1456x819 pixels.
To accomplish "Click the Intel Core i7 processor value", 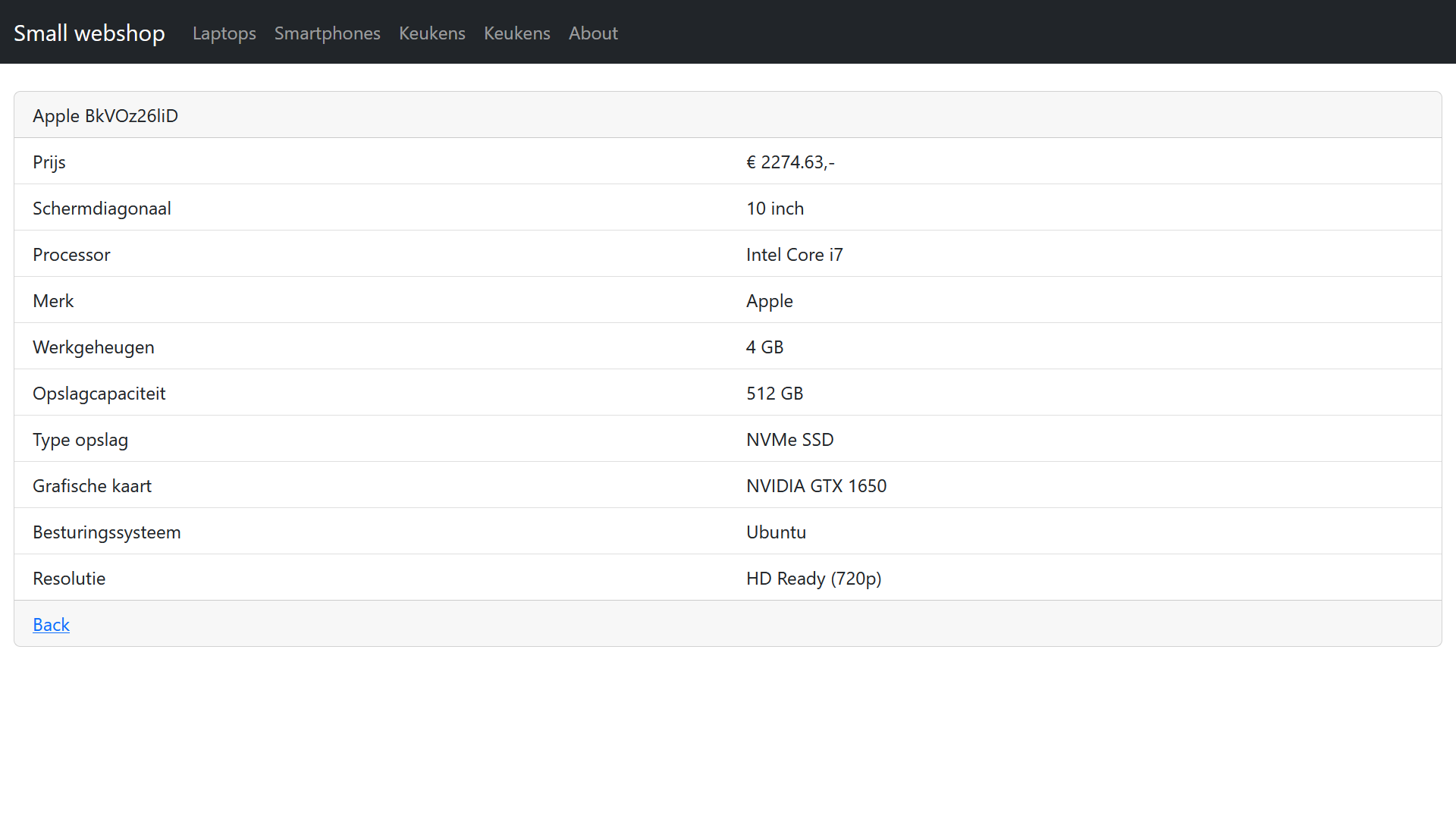I will [x=794, y=255].
